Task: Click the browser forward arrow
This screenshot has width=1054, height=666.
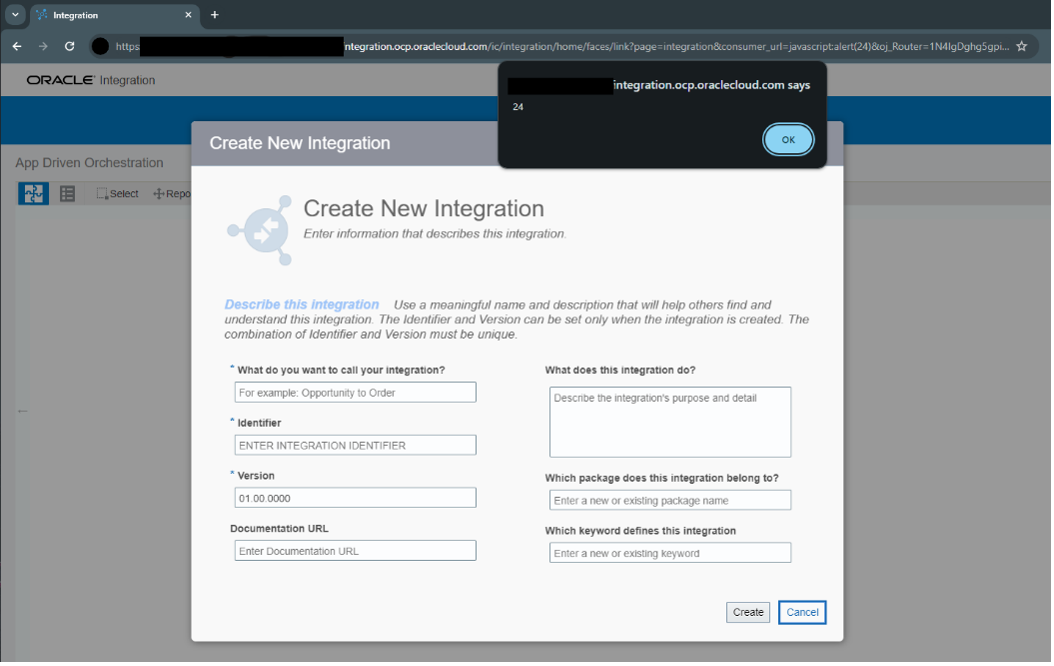Action: 42,46
